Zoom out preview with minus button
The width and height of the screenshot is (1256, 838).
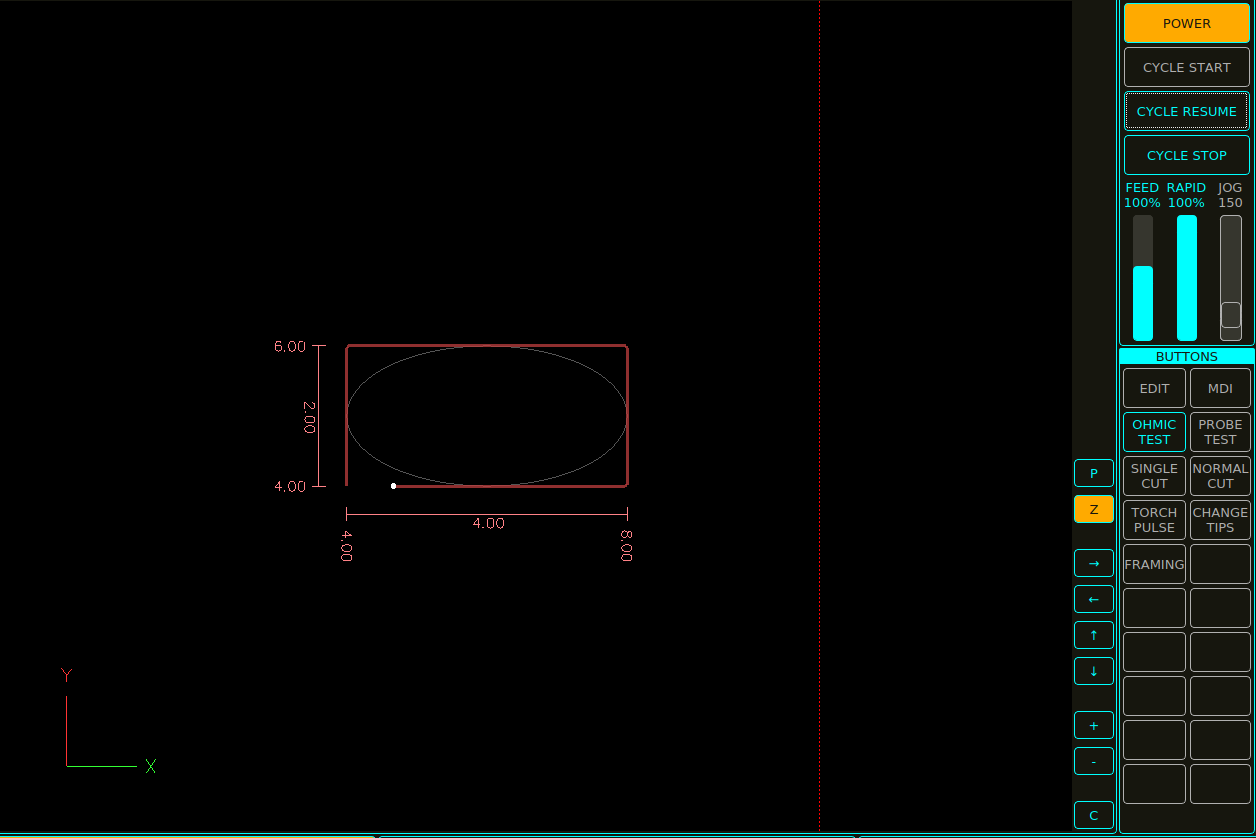(x=1094, y=761)
